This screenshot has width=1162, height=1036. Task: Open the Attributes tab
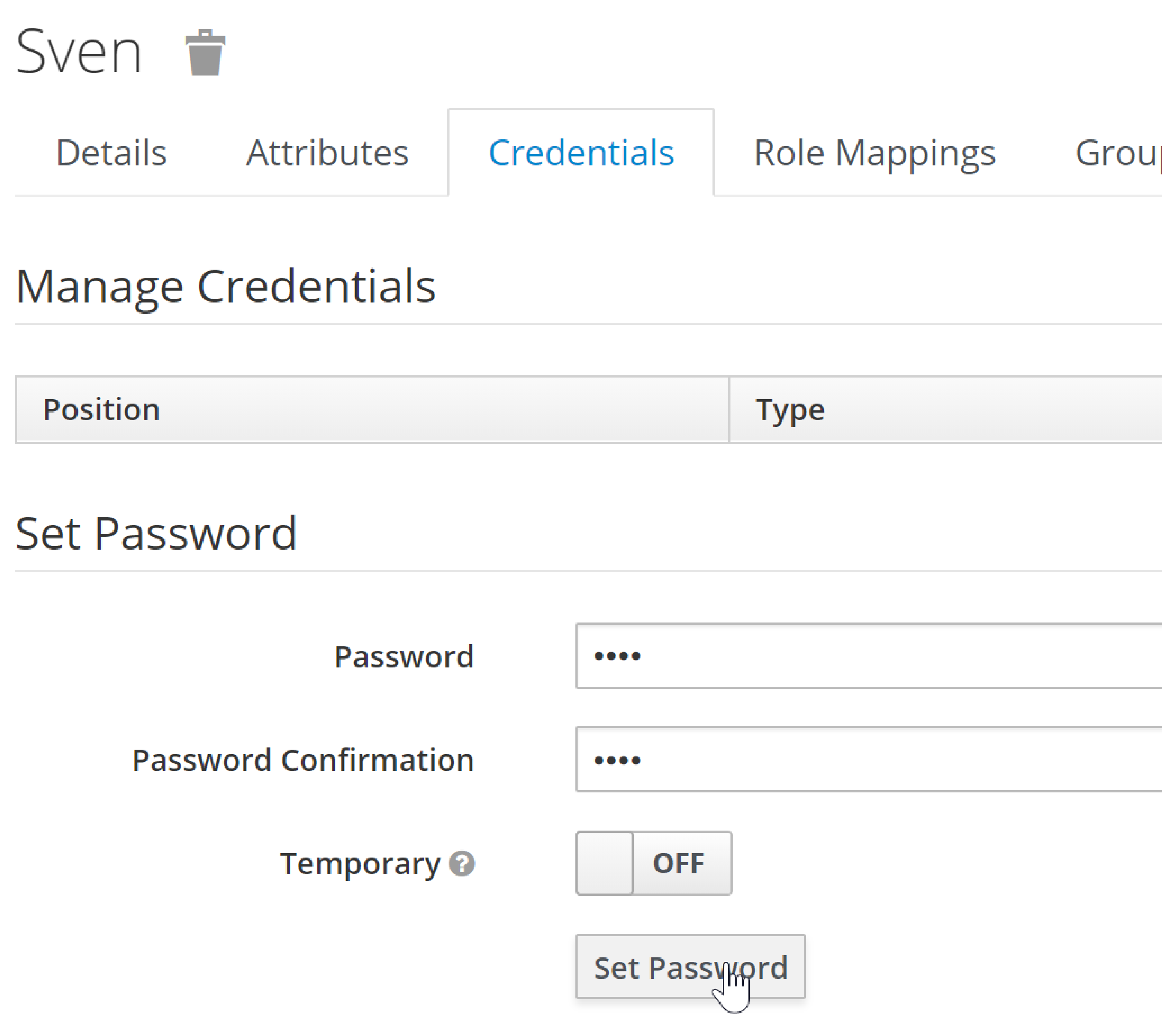tap(327, 152)
